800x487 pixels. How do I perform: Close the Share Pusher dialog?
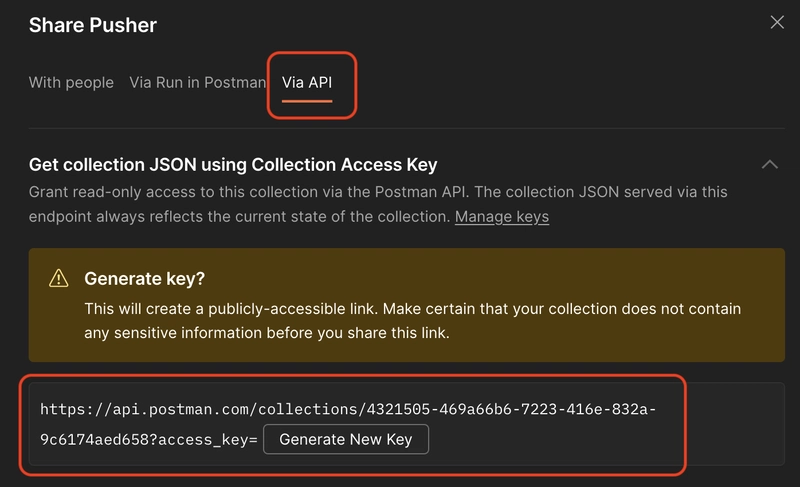tap(777, 22)
